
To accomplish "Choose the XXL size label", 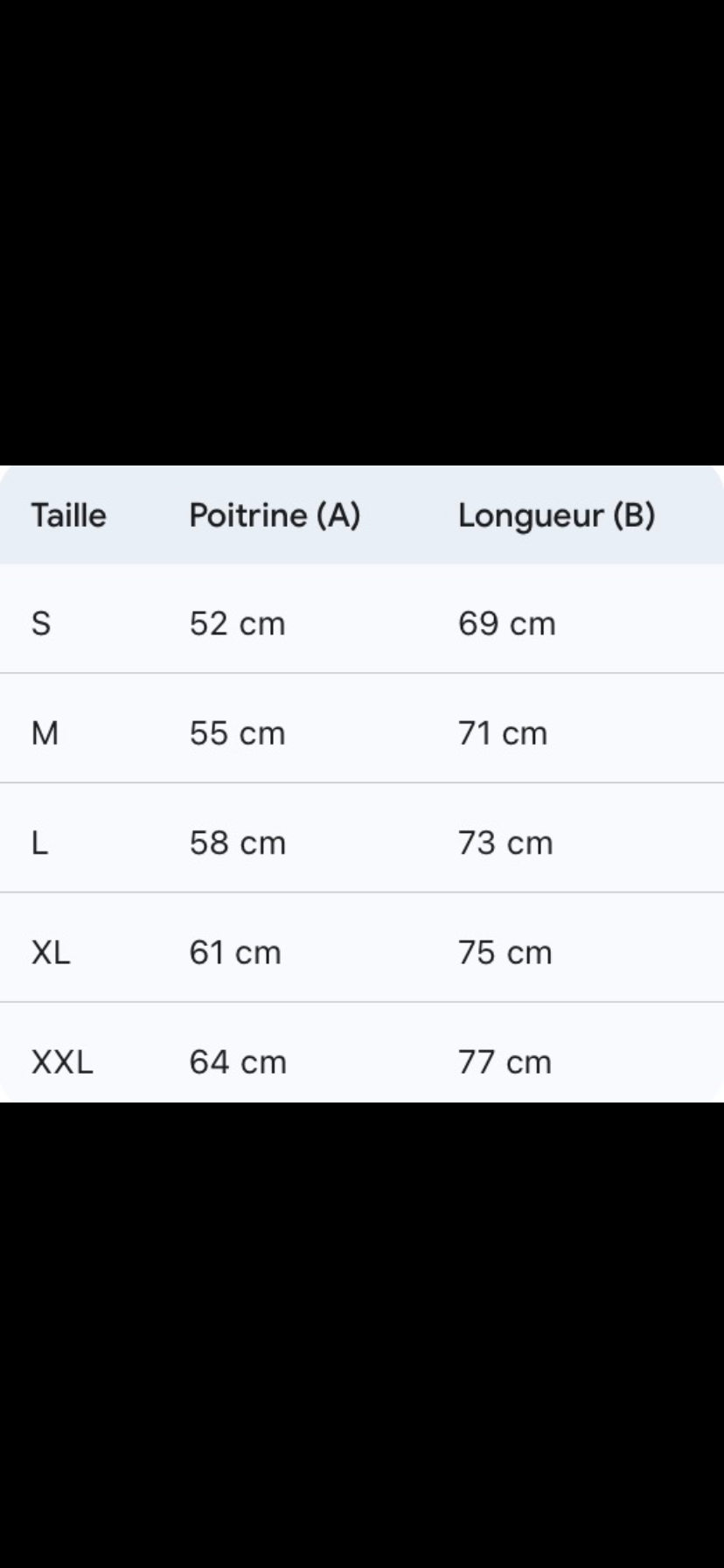I will pyautogui.click(x=62, y=1062).
